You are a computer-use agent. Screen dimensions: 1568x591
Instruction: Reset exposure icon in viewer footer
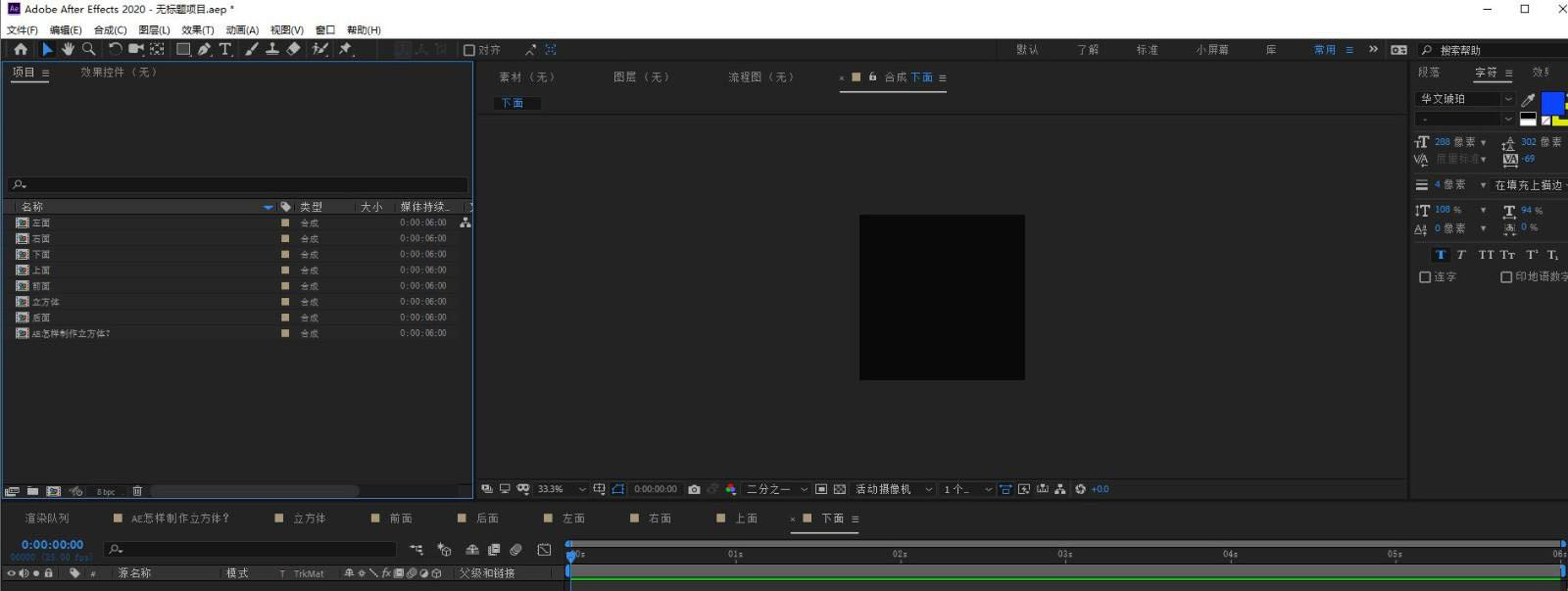1080,489
